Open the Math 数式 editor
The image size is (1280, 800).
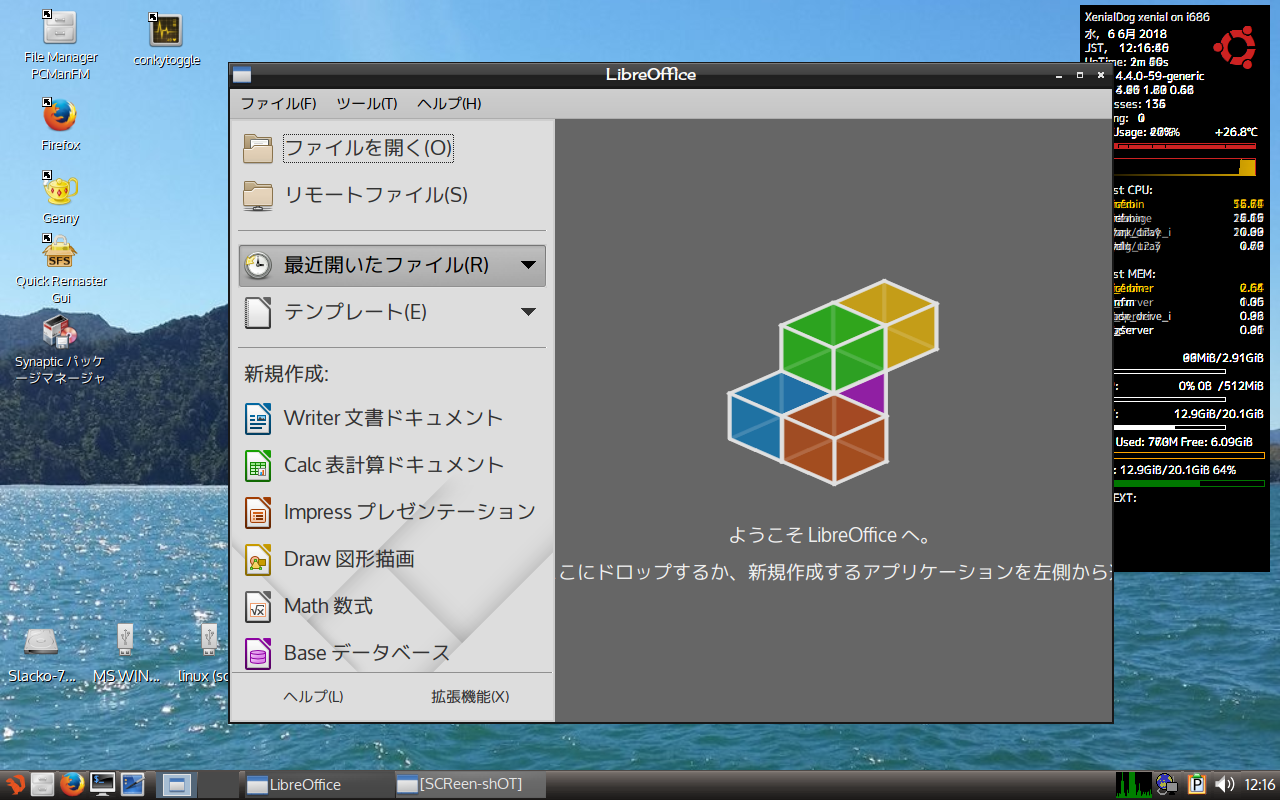tap(310, 606)
